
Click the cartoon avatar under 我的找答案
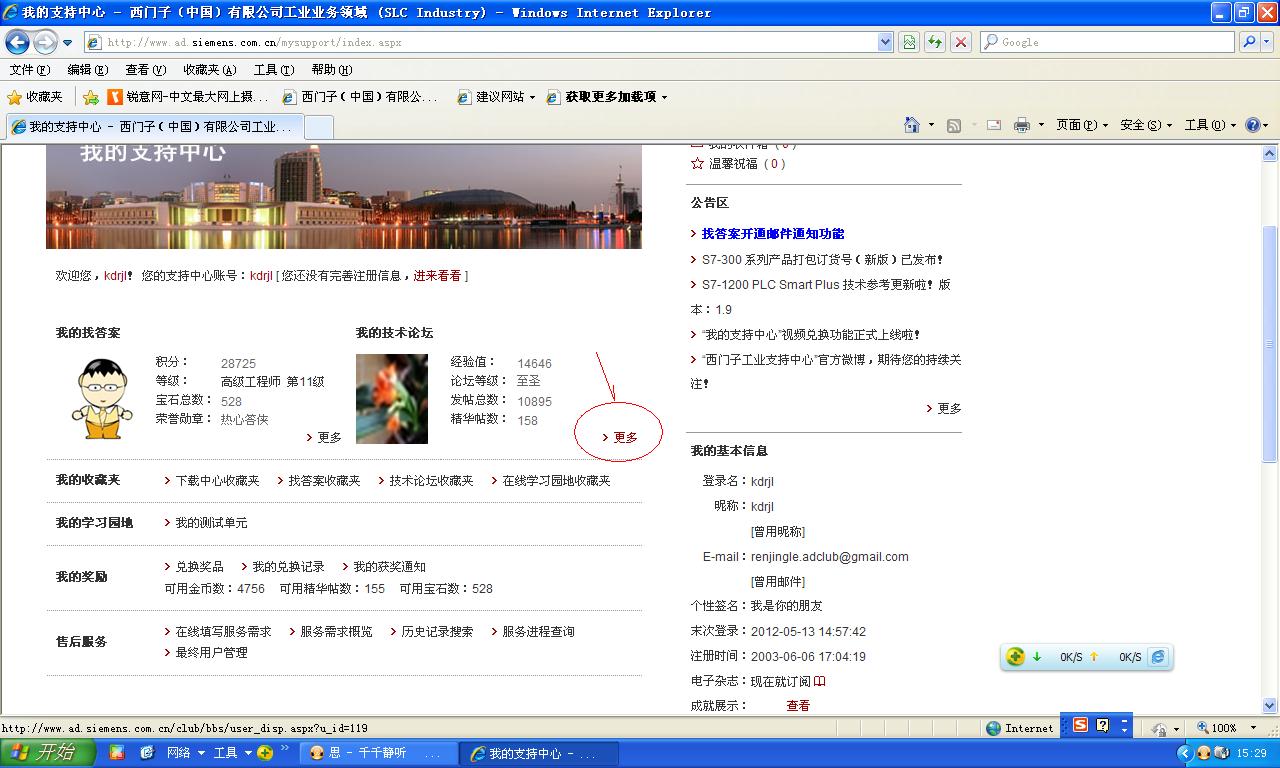coord(102,399)
